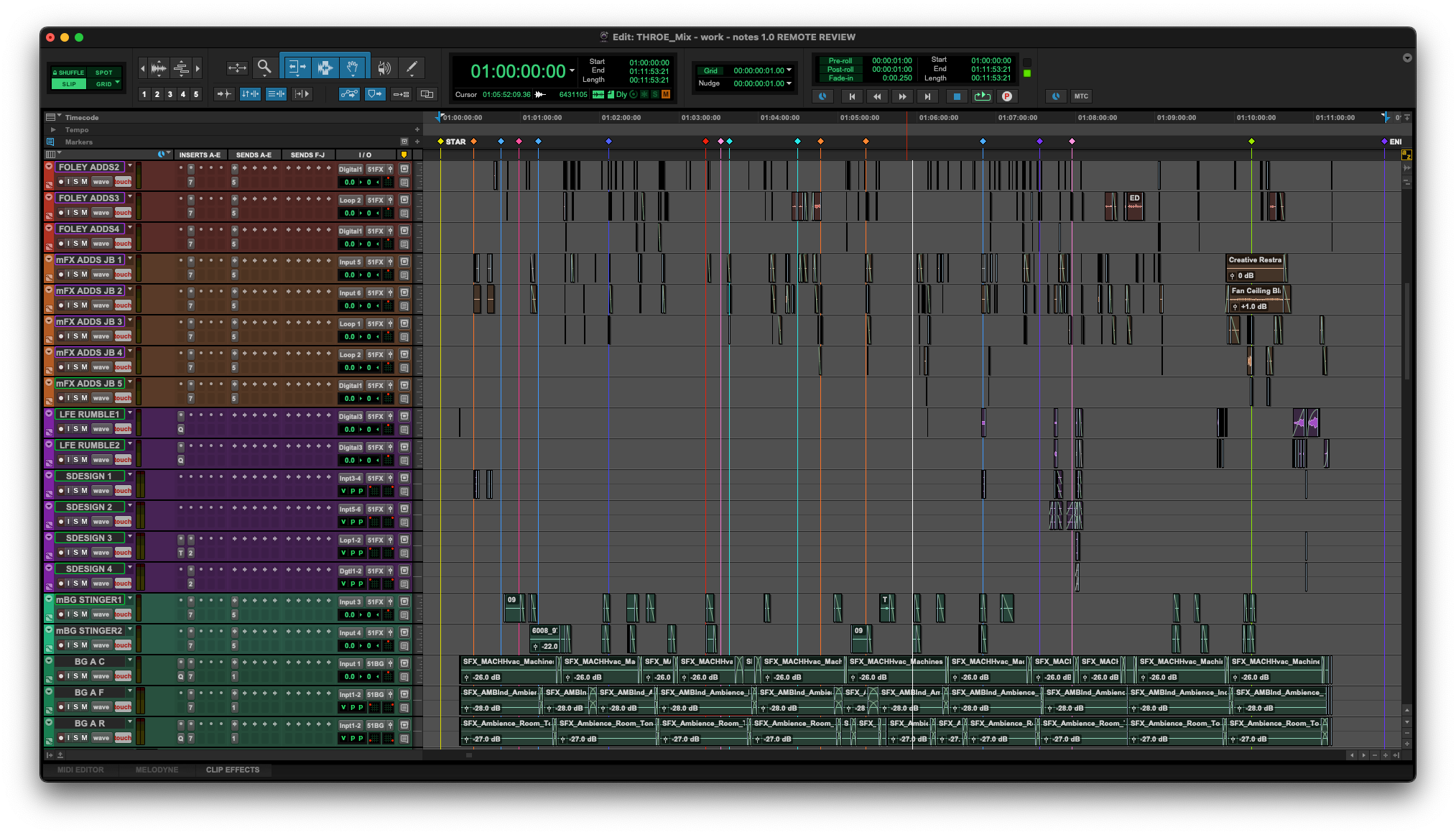Open the main counter format dropdown
The width and height of the screenshot is (1456, 835).
572,70
